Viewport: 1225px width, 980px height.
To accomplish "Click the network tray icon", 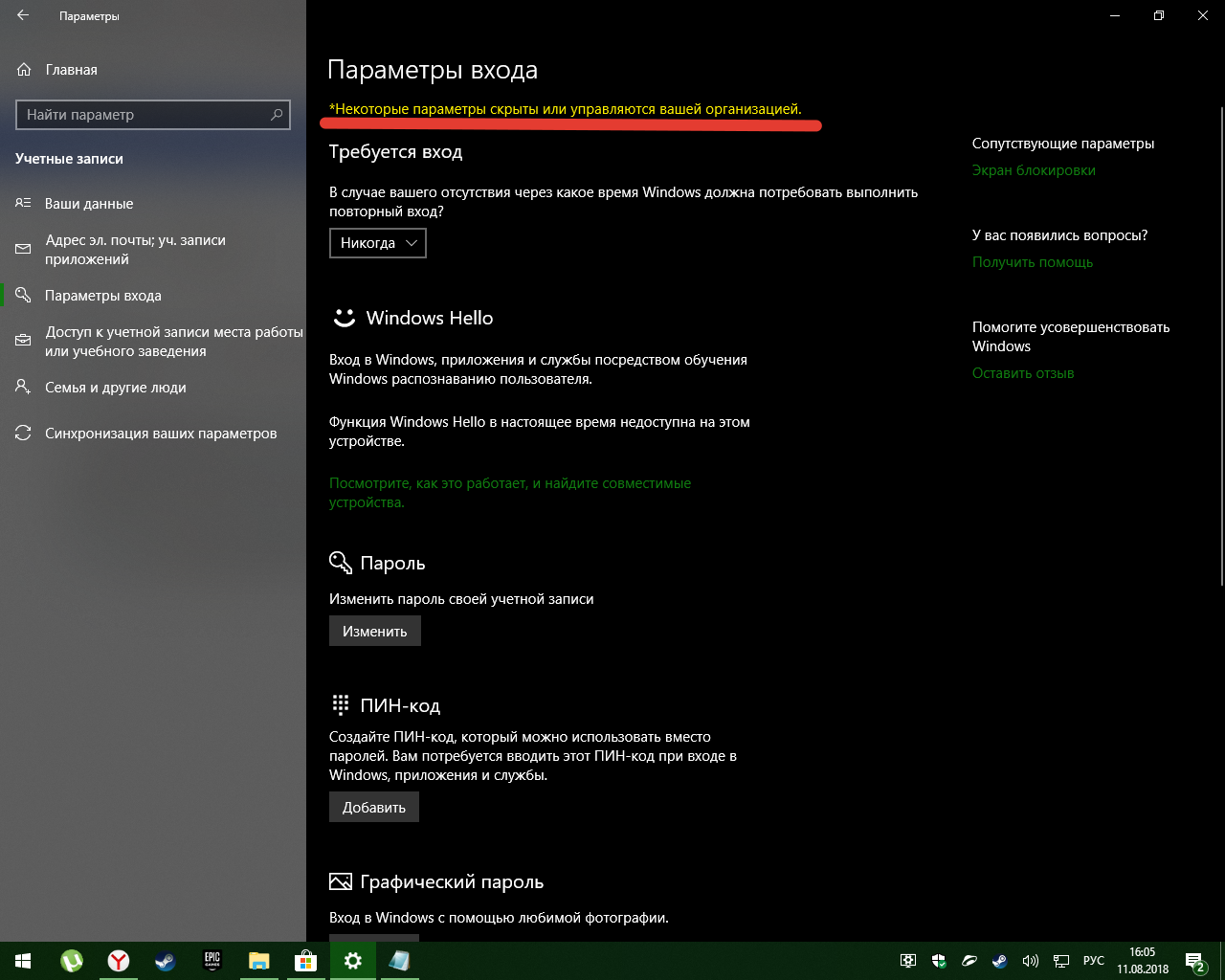I will pyautogui.click(x=1061, y=961).
